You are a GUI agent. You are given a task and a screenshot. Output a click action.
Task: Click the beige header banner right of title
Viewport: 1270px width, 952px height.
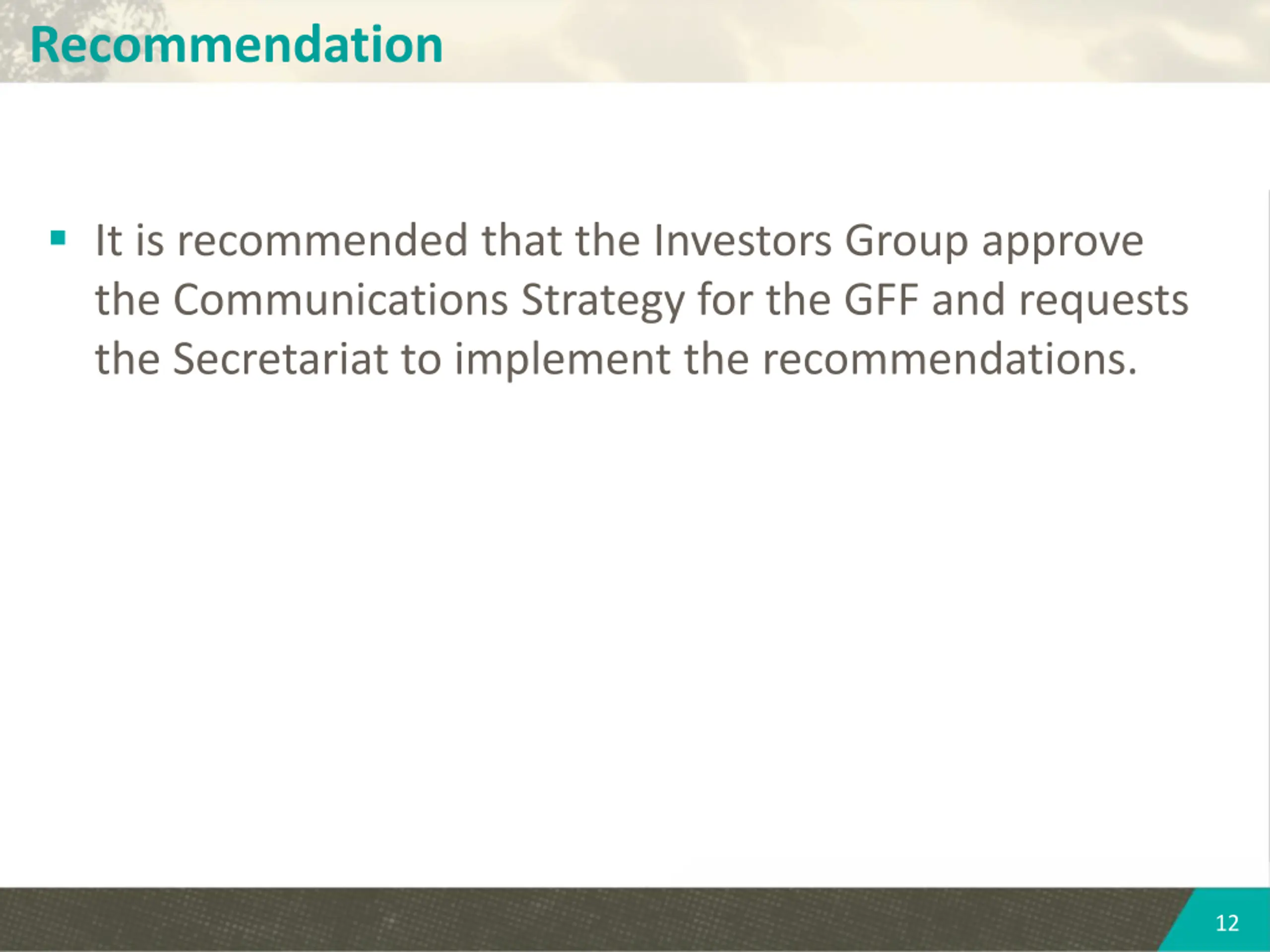click(861, 40)
